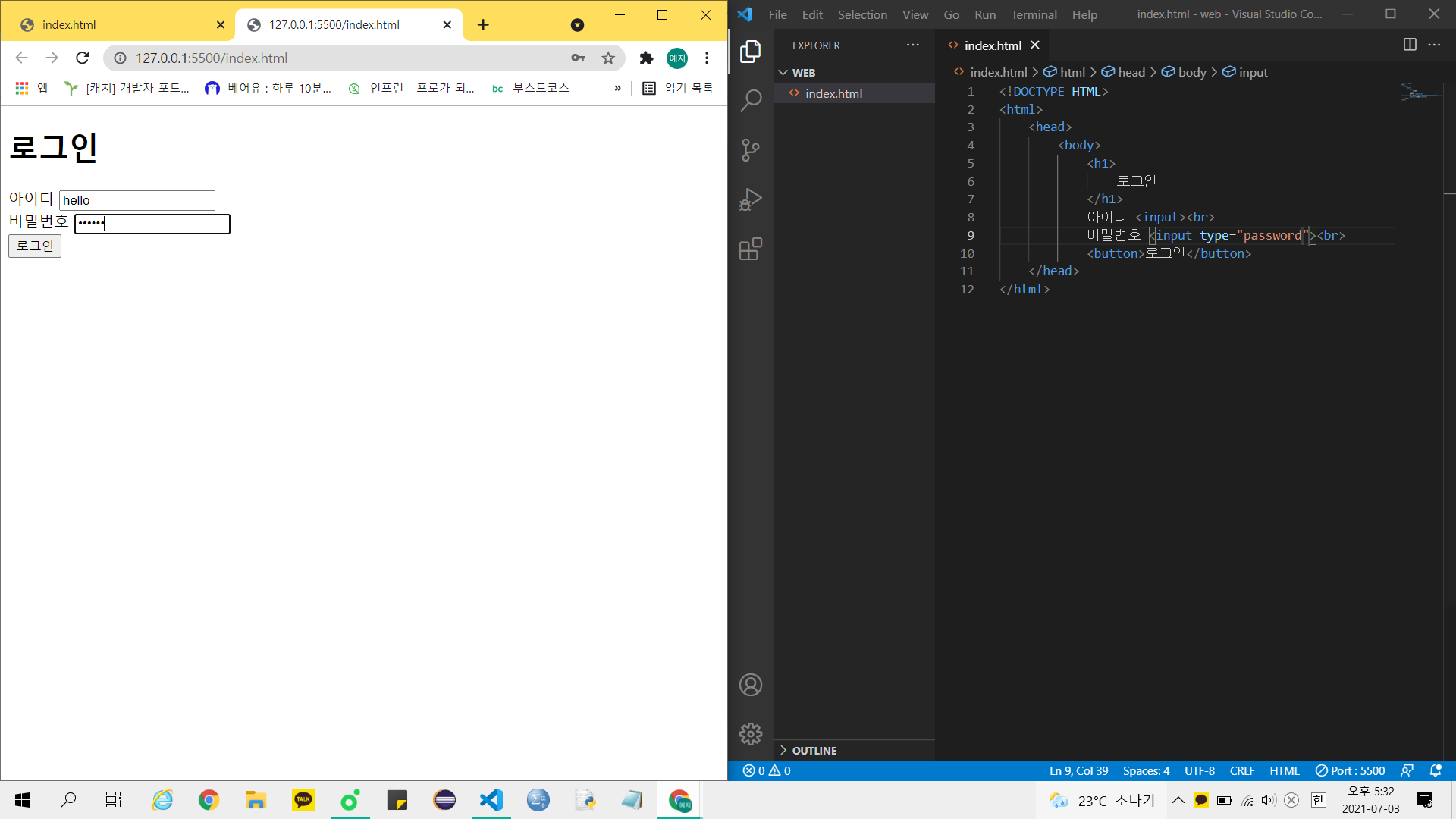The height and width of the screenshot is (819, 1456).
Task: Click the 아이디 input field on webpage
Action: (x=136, y=199)
